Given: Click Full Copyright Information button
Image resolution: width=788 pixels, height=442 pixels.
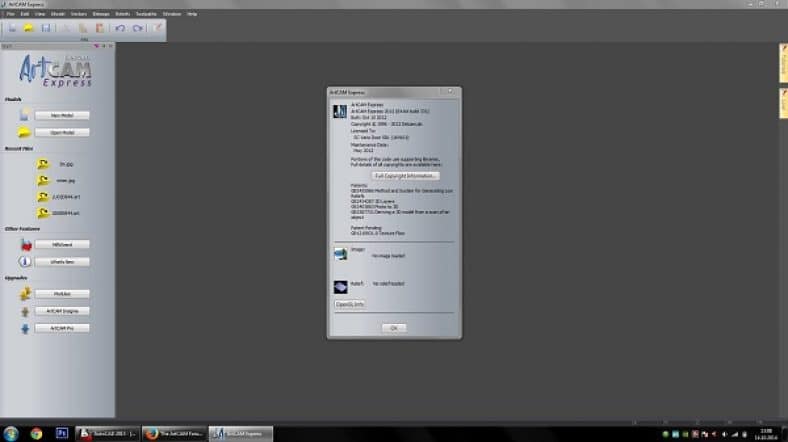Looking at the screenshot, I should (x=405, y=176).
